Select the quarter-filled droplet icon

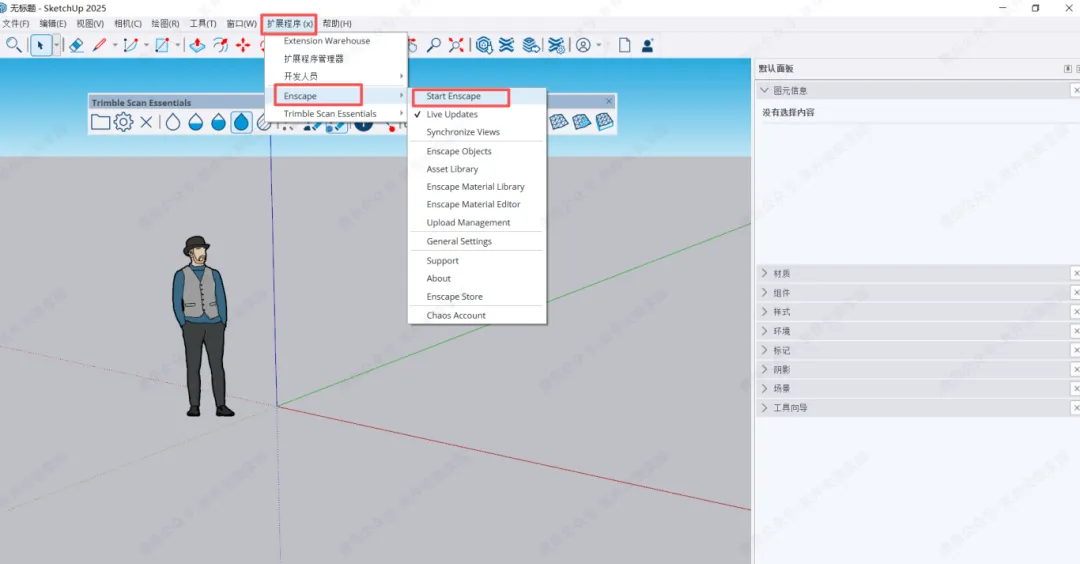point(196,123)
